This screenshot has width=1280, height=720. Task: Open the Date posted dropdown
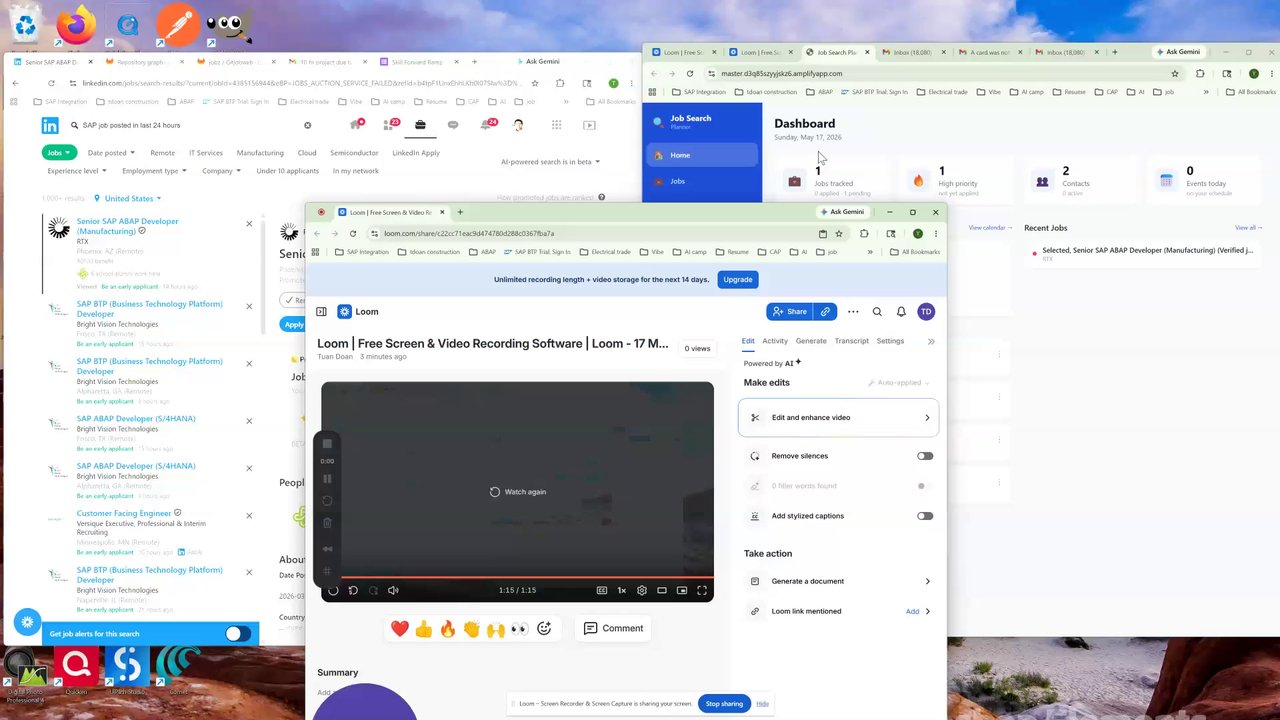pos(110,153)
